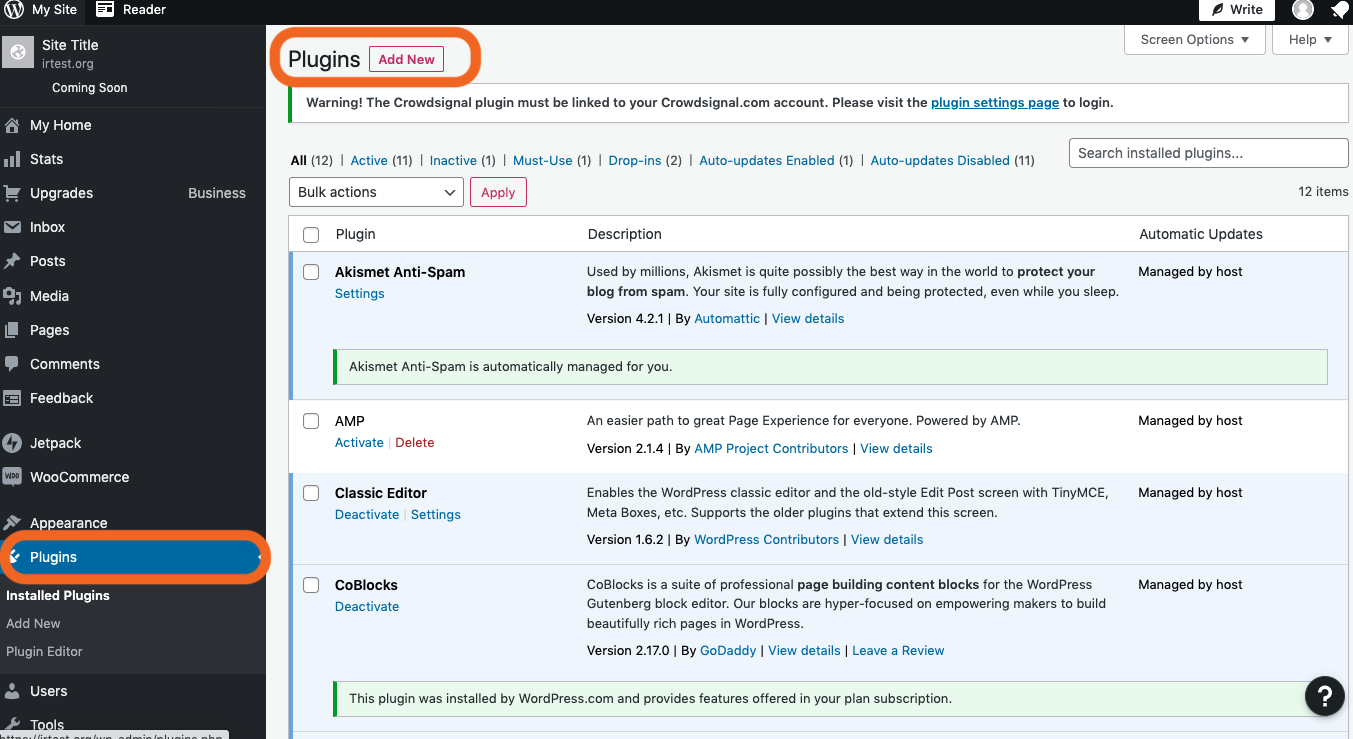The width and height of the screenshot is (1353, 739).
Task: Click the Feedback form icon
Action: (x=12, y=398)
